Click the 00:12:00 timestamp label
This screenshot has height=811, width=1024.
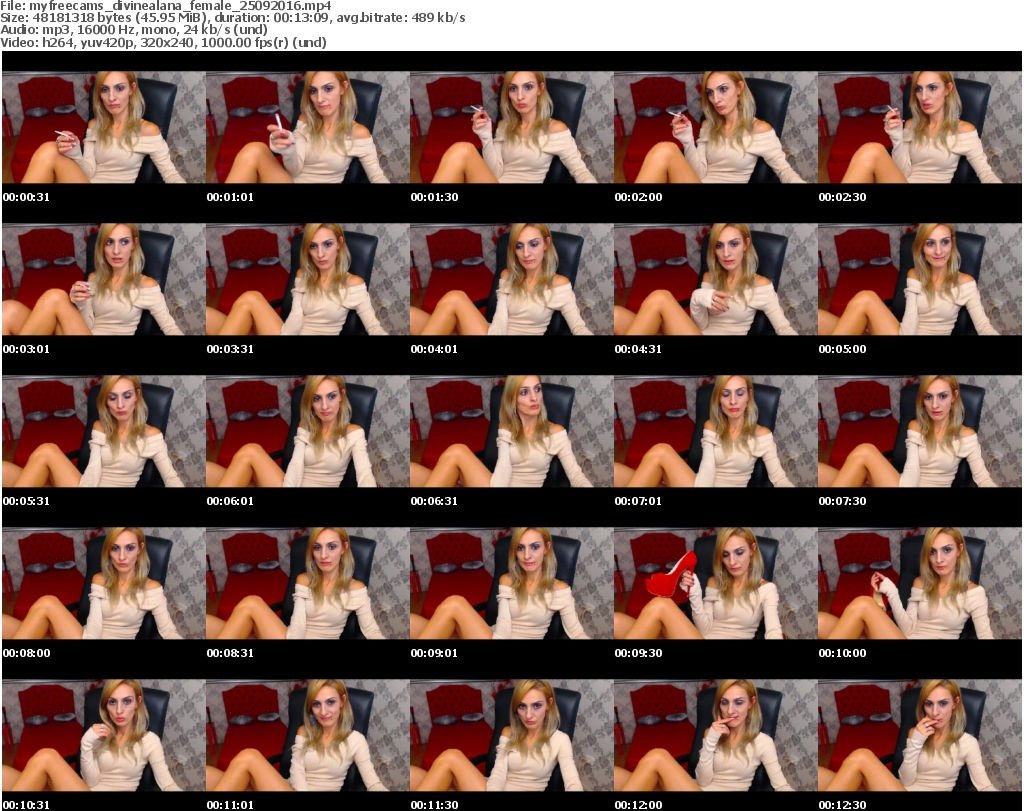[x=638, y=805]
